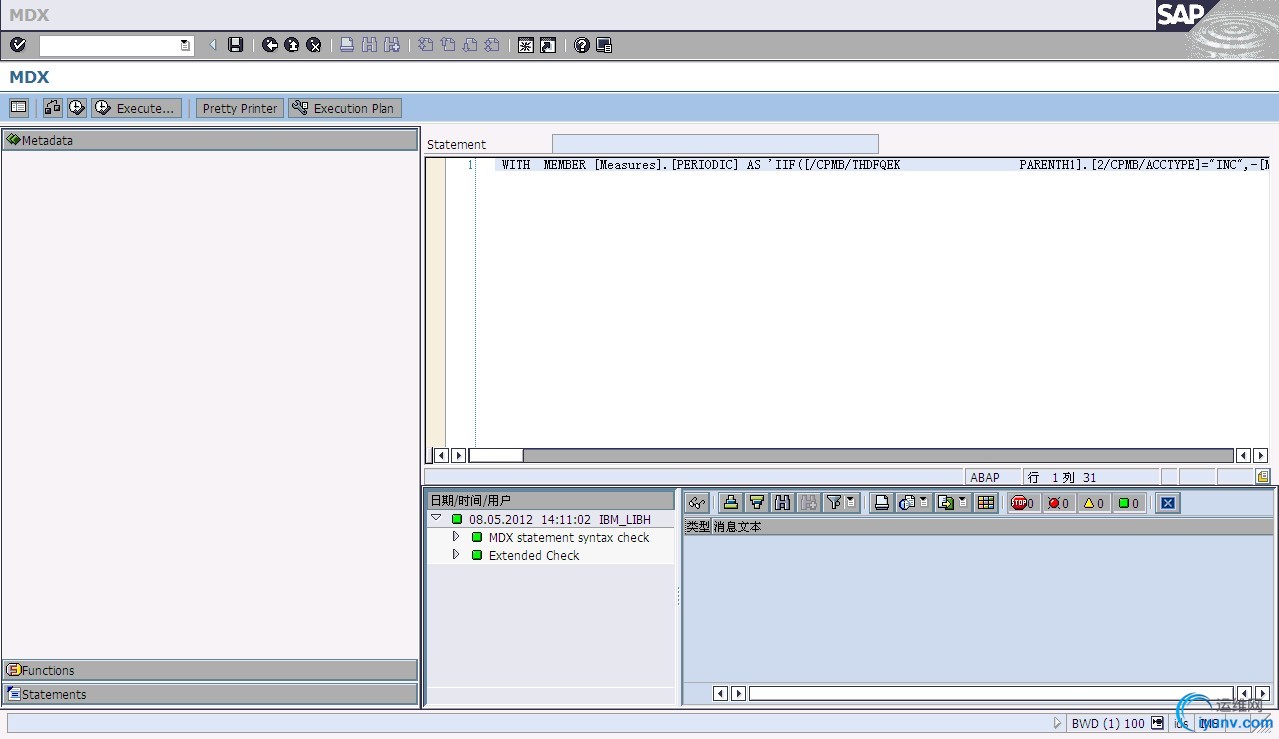Click the green checkmark Enter icon
Screen dimensions: 1279x739
pos(18,45)
